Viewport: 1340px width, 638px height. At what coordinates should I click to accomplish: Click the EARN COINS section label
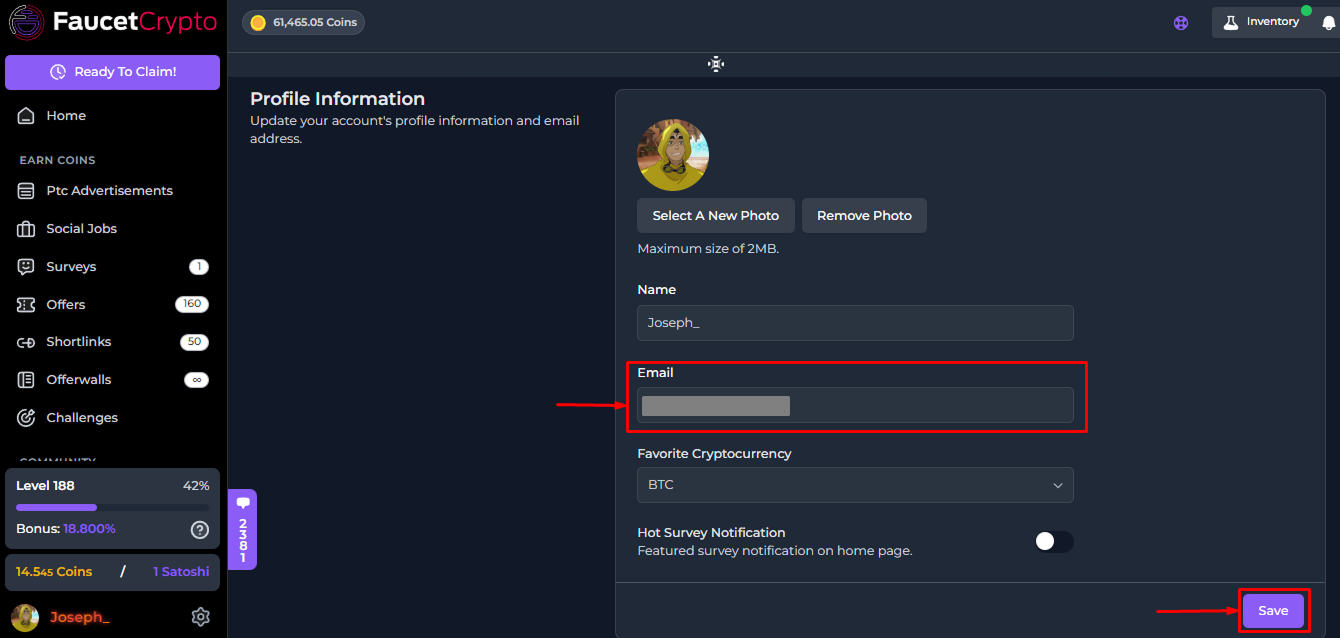(57, 160)
